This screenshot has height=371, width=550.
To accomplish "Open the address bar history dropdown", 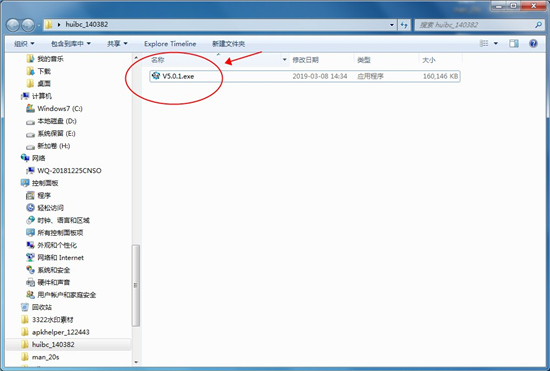I will [392, 25].
